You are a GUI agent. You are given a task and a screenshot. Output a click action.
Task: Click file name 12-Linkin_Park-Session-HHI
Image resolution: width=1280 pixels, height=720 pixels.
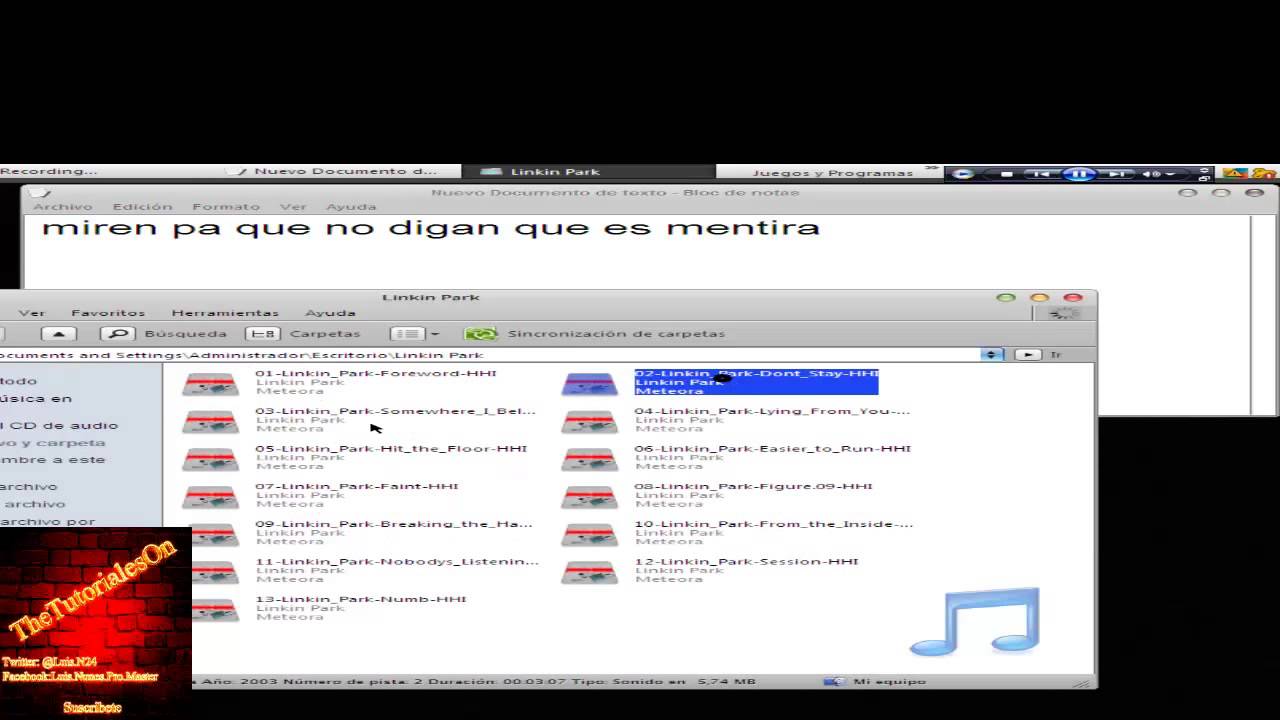click(x=747, y=562)
